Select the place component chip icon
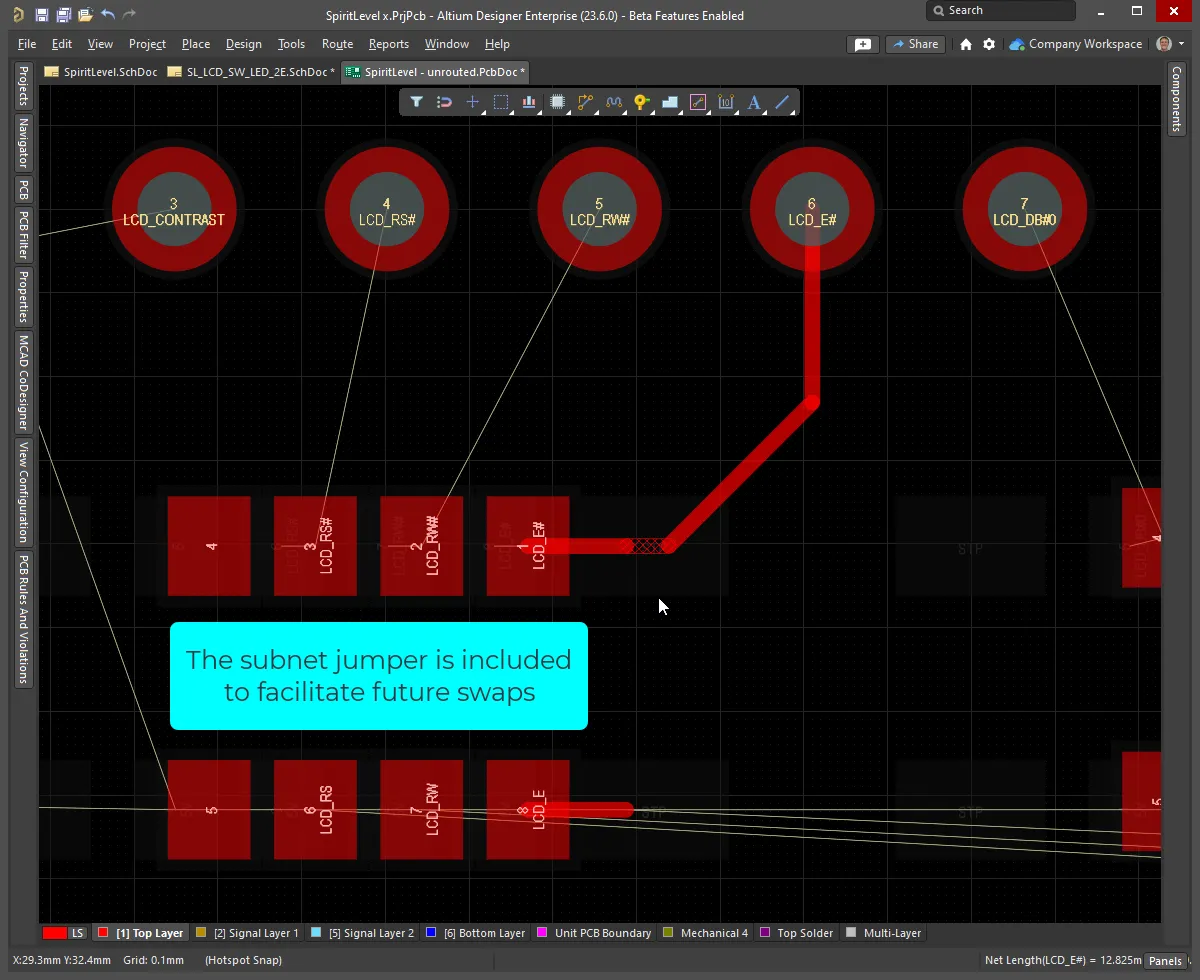Image resolution: width=1200 pixels, height=980 pixels. coord(558,102)
